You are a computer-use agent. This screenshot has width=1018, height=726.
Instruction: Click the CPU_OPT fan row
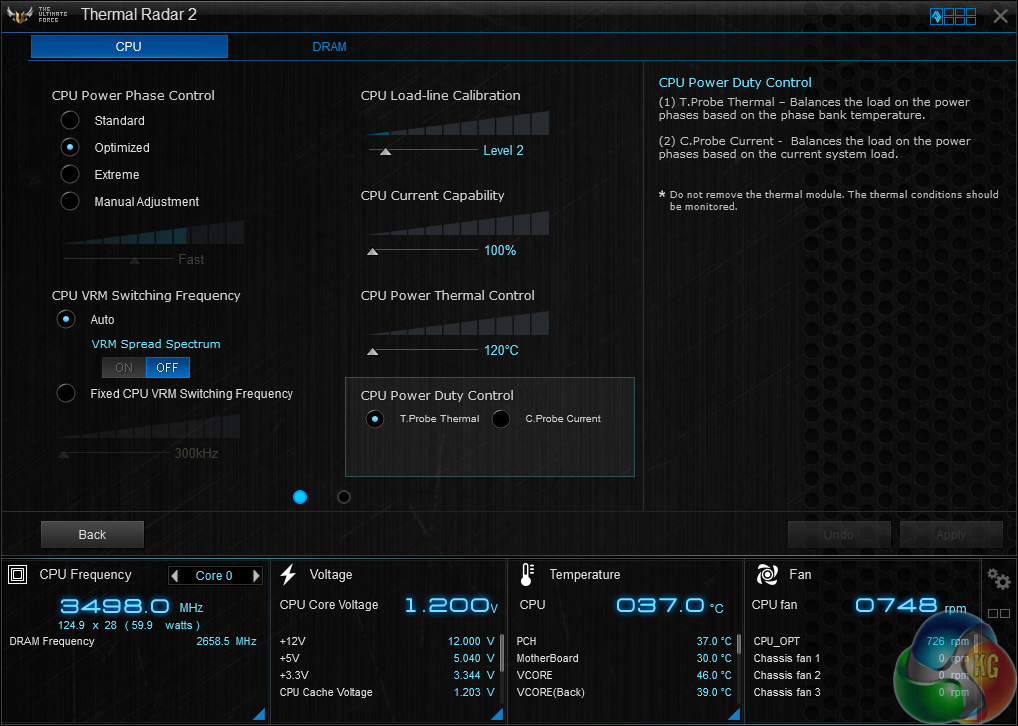861,641
